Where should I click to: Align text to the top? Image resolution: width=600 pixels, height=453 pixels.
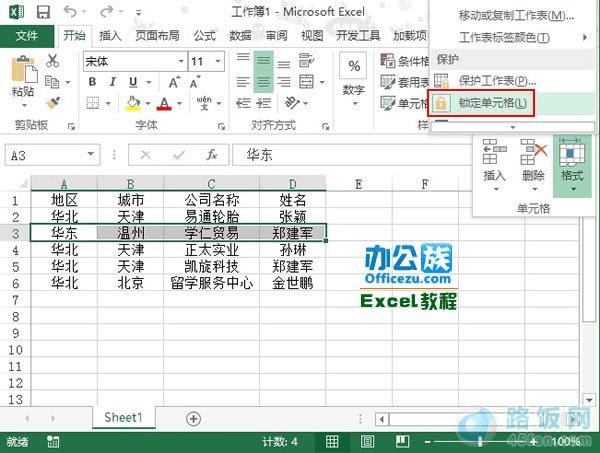(x=243, y=60)
